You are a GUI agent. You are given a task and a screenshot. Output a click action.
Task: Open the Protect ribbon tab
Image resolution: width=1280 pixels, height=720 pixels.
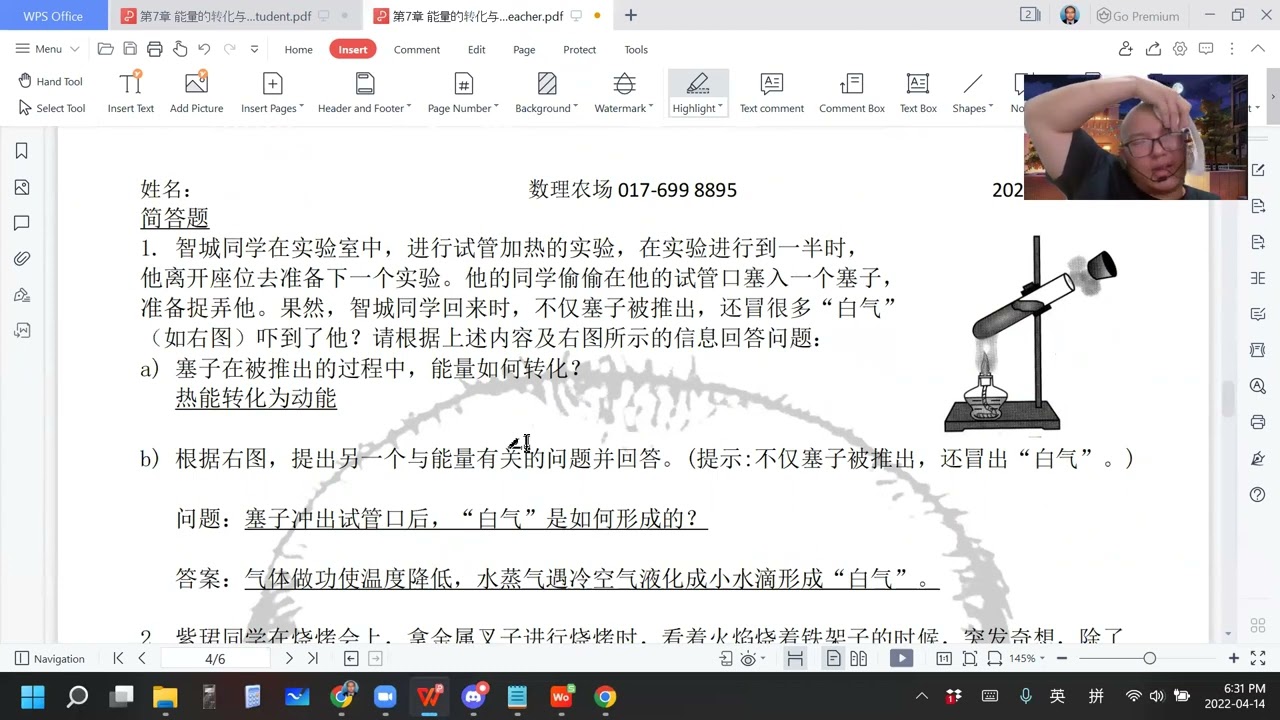(x=579, y=49)
